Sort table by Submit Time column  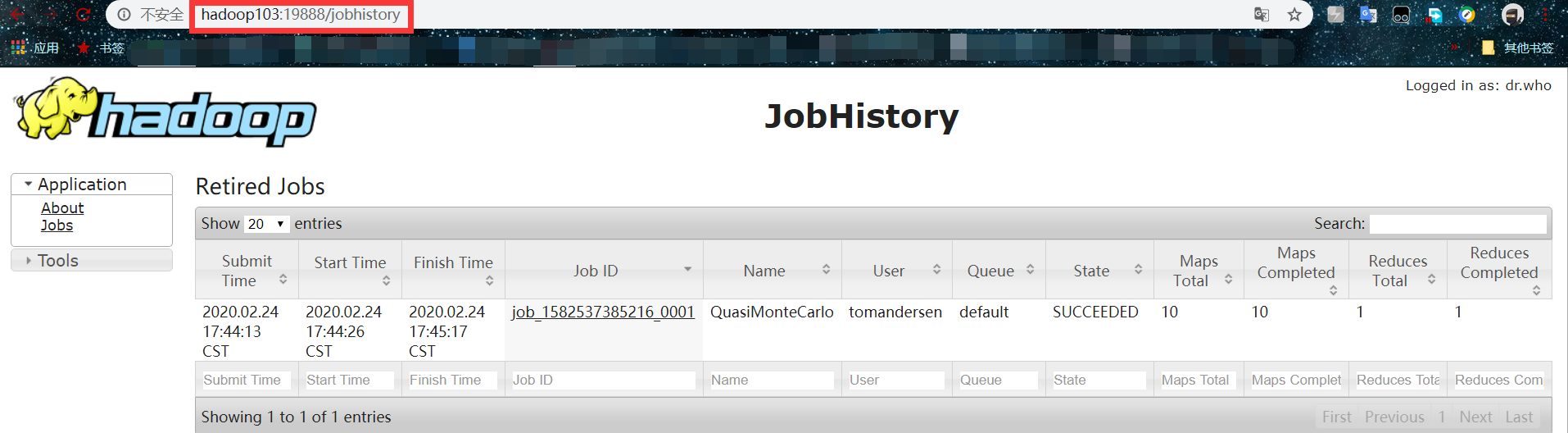247,271
